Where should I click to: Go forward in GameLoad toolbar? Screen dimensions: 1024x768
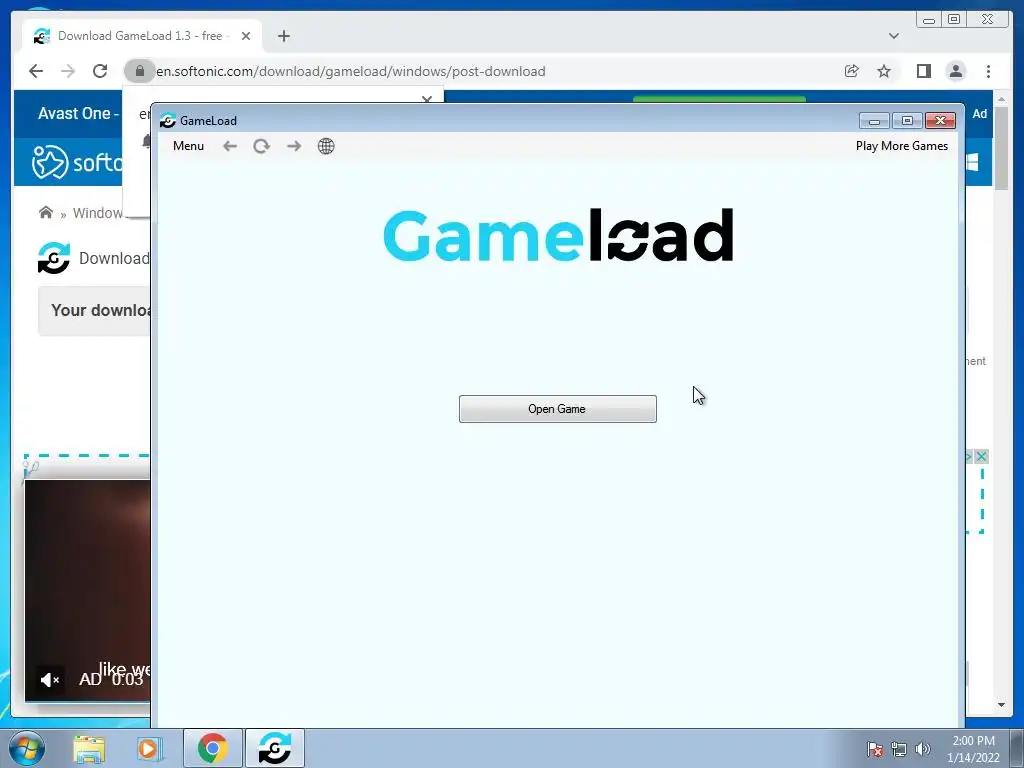click(294, 146)
